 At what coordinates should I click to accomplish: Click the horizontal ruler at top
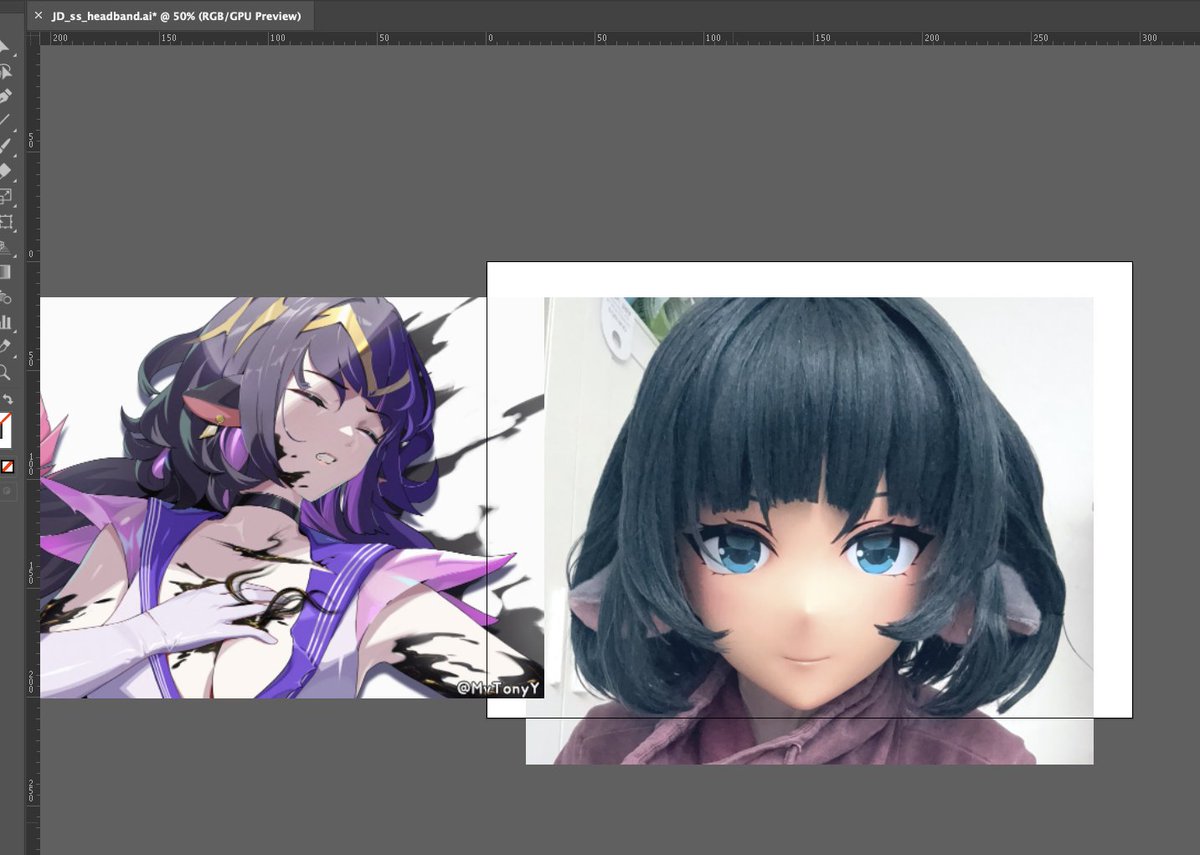620,38
